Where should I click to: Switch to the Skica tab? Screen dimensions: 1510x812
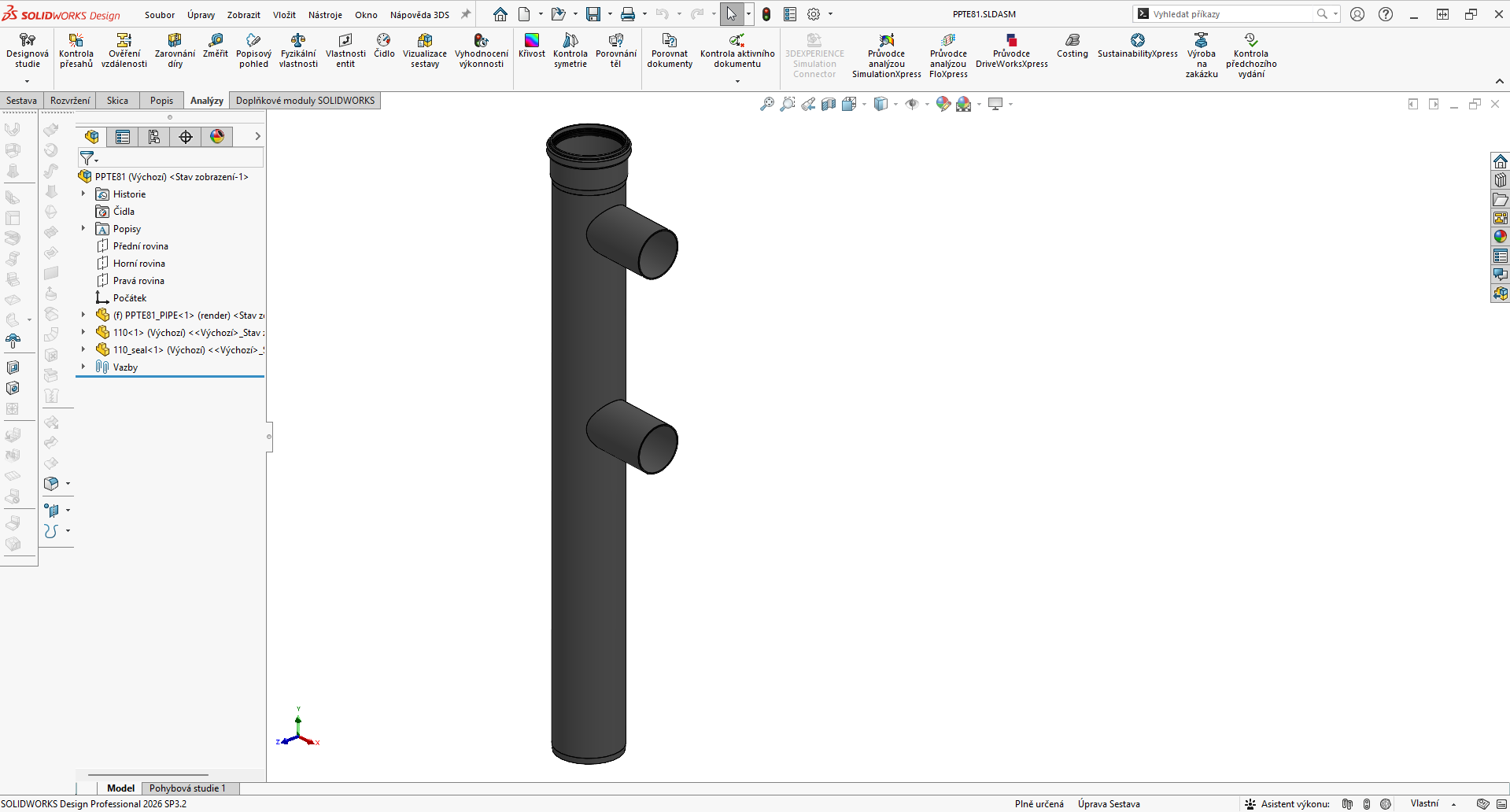(x=117, y=101)
